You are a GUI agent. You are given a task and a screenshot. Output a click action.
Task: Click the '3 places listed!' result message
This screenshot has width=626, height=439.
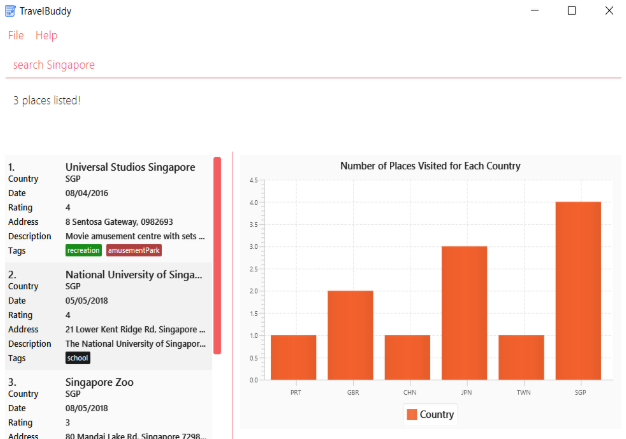coord(47,101)
